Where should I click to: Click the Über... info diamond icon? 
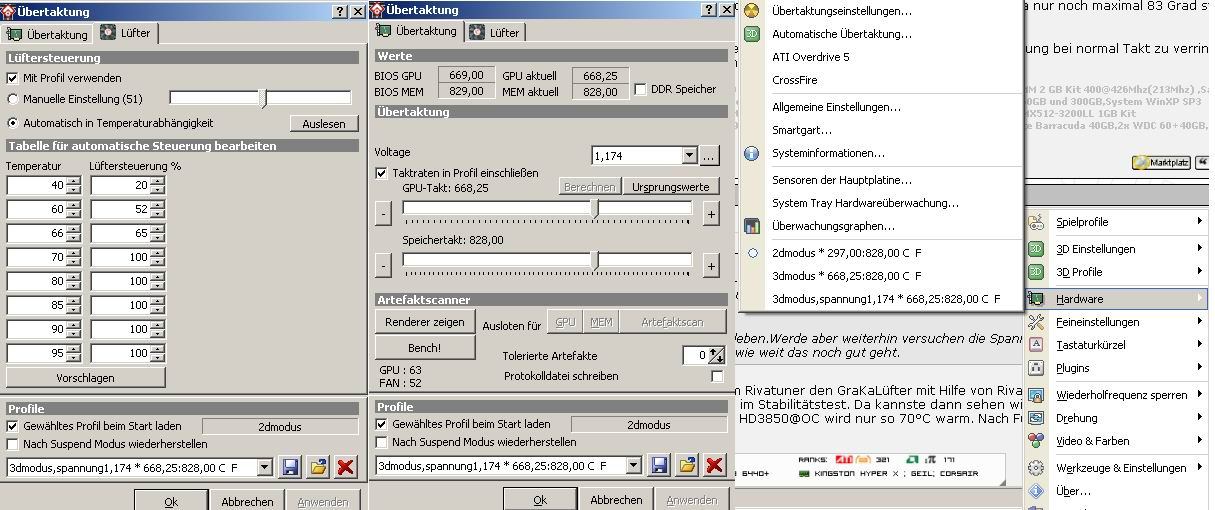point(1036,491)
